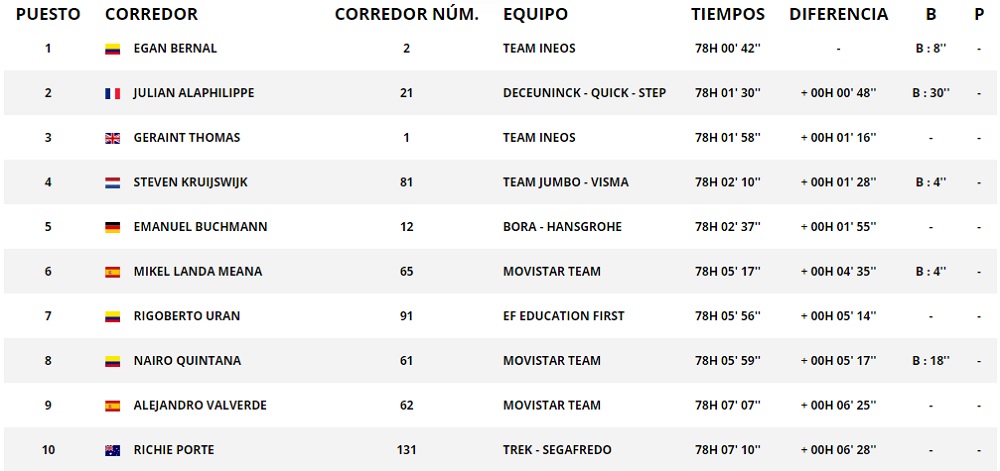1000x471 pixels.
Task: Click the DIFERENCIA column header
Action: pyautogui.click(x=838, y=15)
